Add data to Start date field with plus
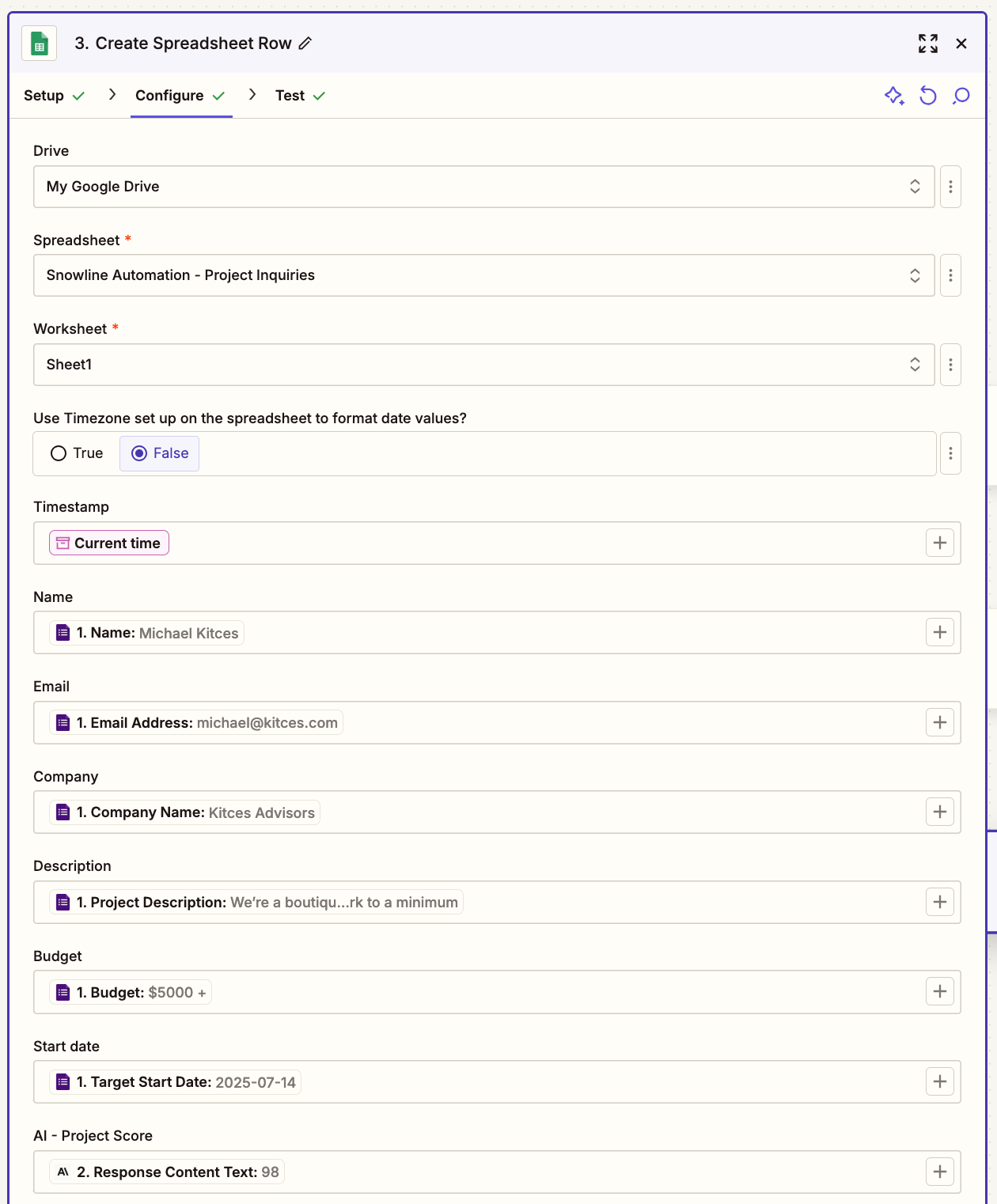The image size is (997, 1204). (940, 1081)
